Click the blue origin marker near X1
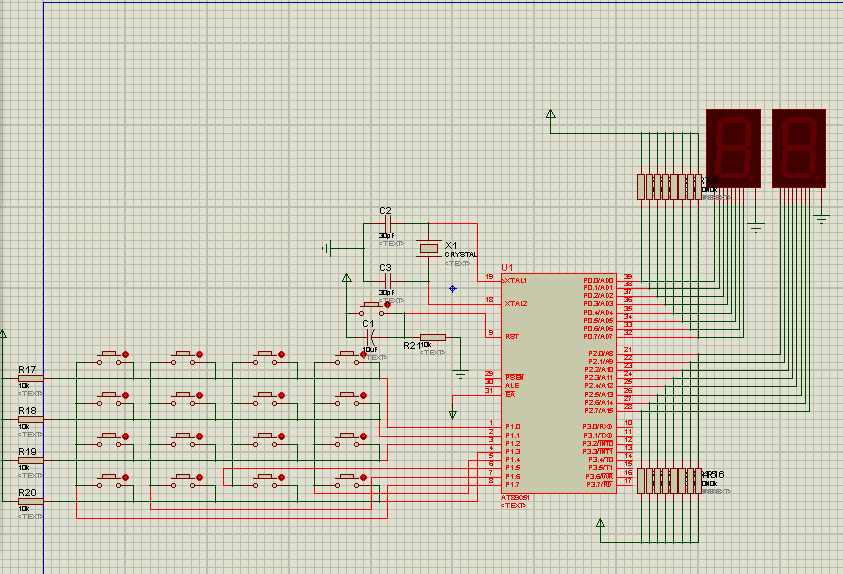 (x=453, y=289)
